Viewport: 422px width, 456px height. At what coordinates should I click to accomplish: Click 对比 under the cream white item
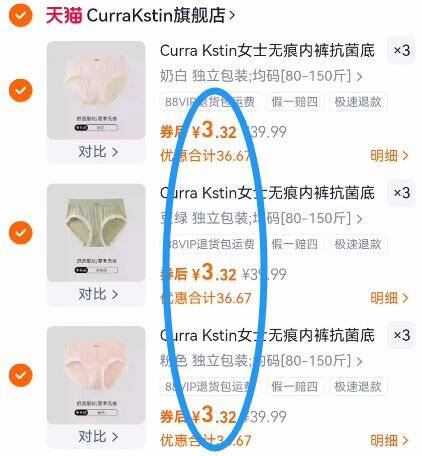(x=98, y=152)
